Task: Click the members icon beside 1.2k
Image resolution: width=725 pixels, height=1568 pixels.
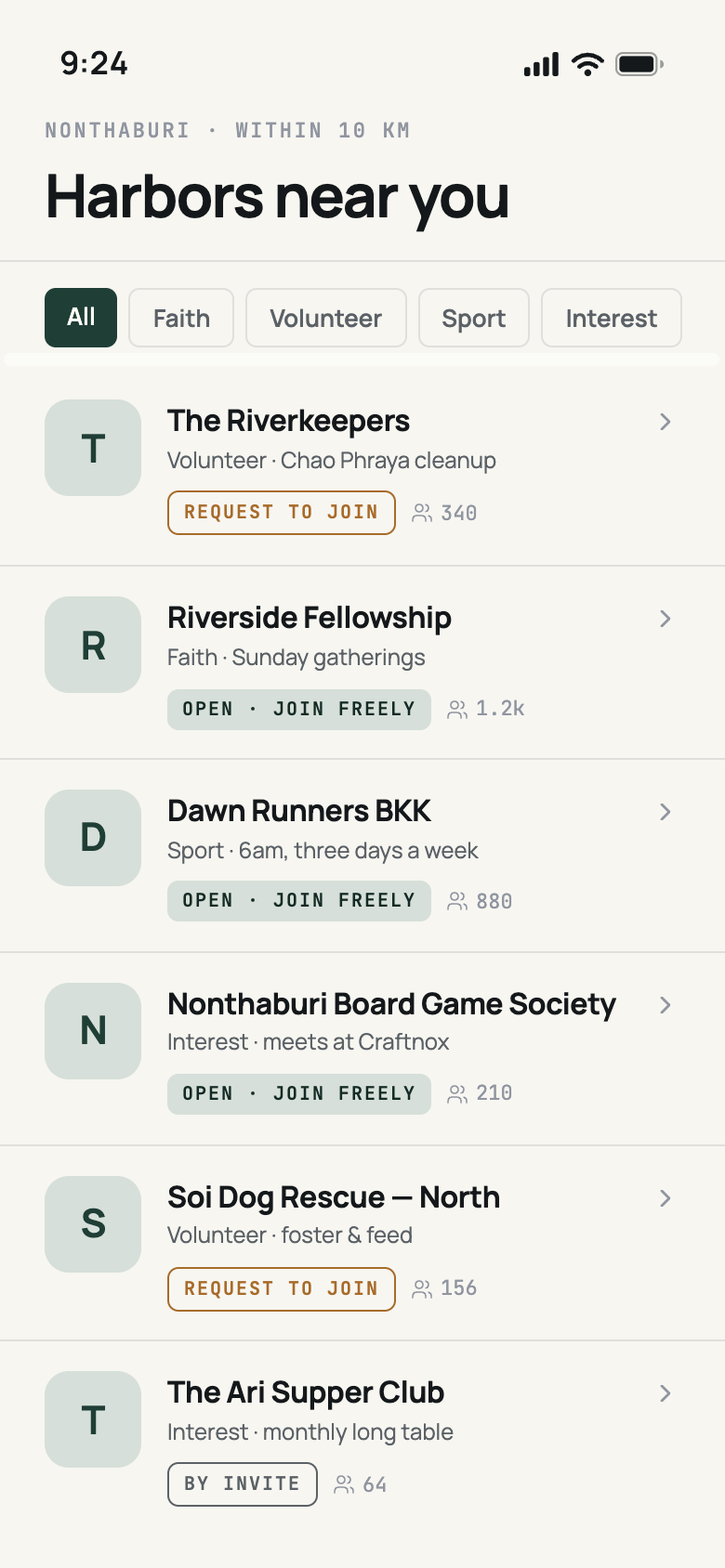Action: click(457, 710)
